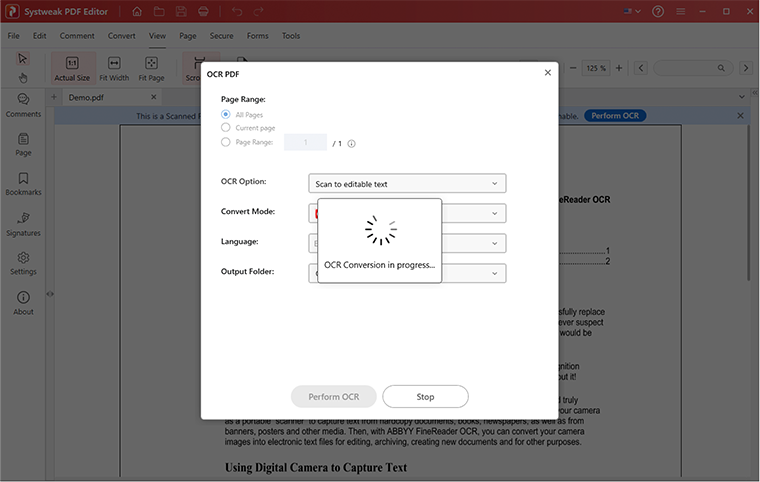The width and height of the screenshot is (760, 482).
Task: Add a new tab with plus icon
Action: click(x=54, y=97)
